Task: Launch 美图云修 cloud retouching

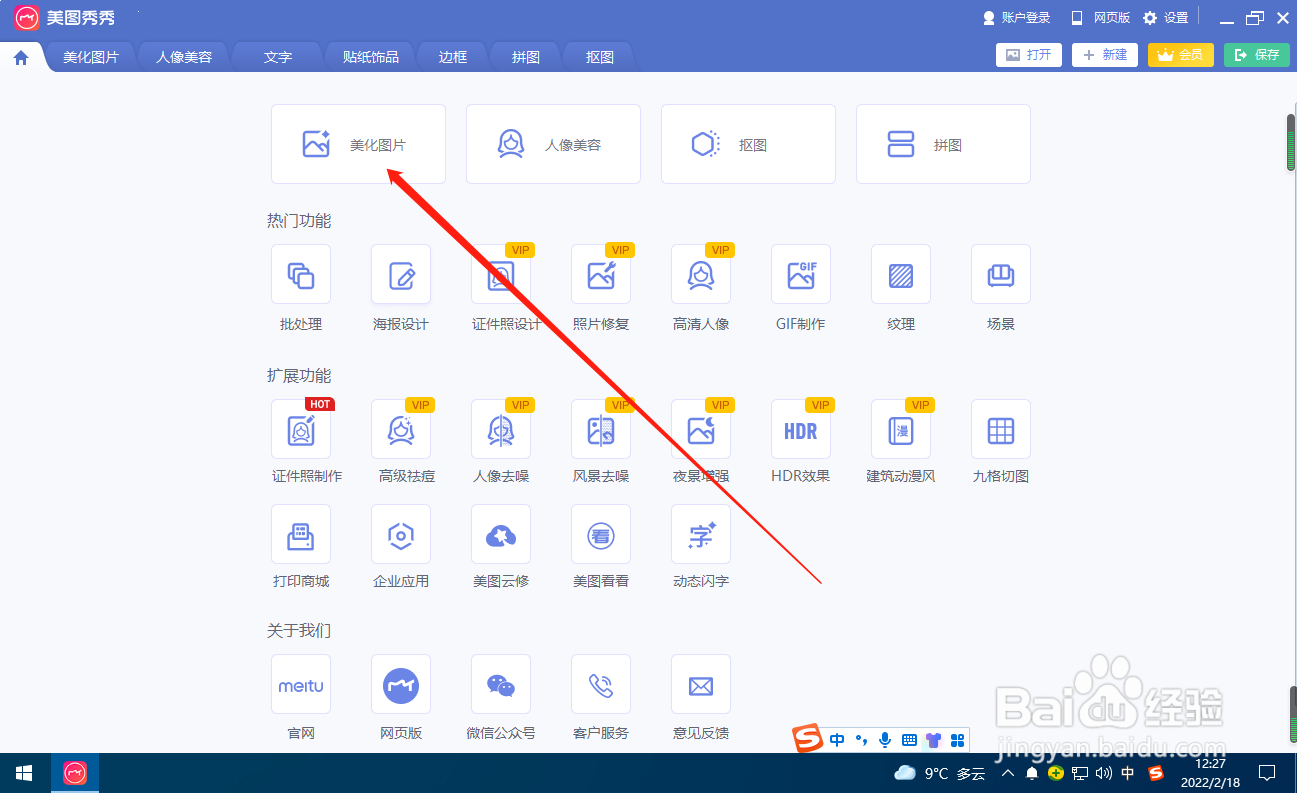Action: coord(500,545)
